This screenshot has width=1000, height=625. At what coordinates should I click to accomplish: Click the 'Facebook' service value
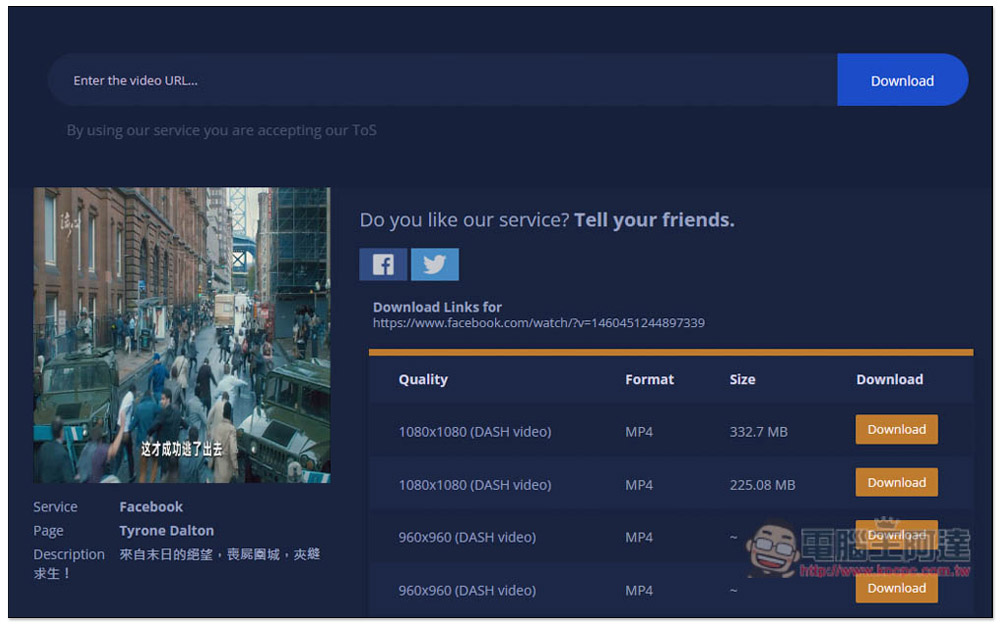(151, 506)
